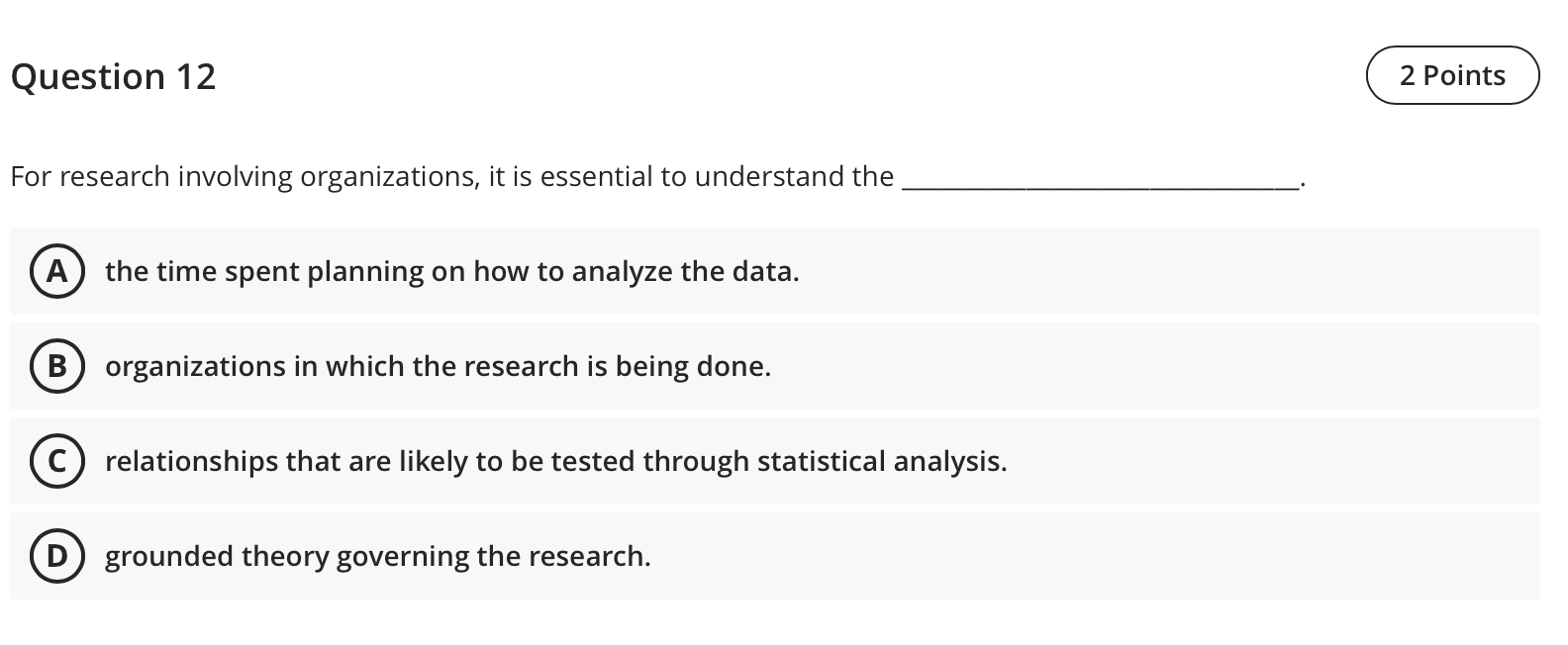
Task: Click the 2 Points badge
Action: point(1451,74)
